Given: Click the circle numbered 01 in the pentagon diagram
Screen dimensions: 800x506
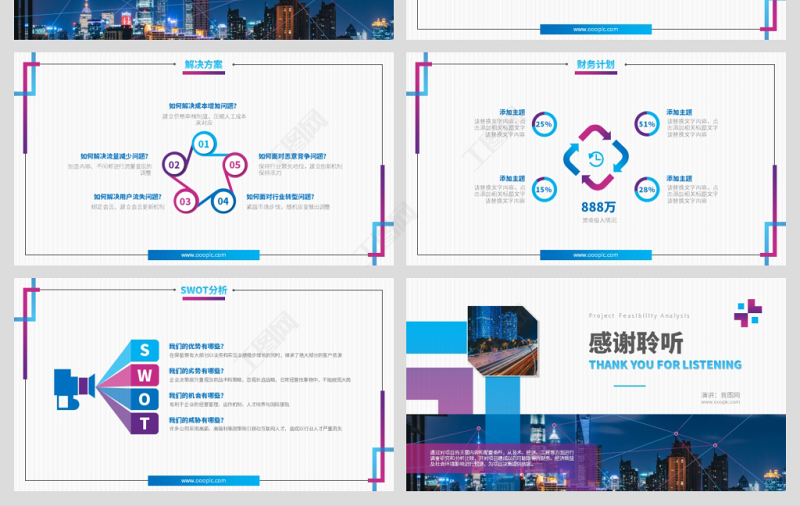Looking at the screenshot, I should 204,144.
